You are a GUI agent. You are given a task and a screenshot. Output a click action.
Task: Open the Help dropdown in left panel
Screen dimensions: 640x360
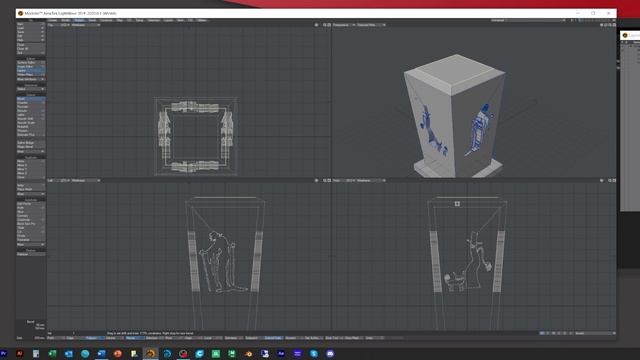tap(31, 40)
